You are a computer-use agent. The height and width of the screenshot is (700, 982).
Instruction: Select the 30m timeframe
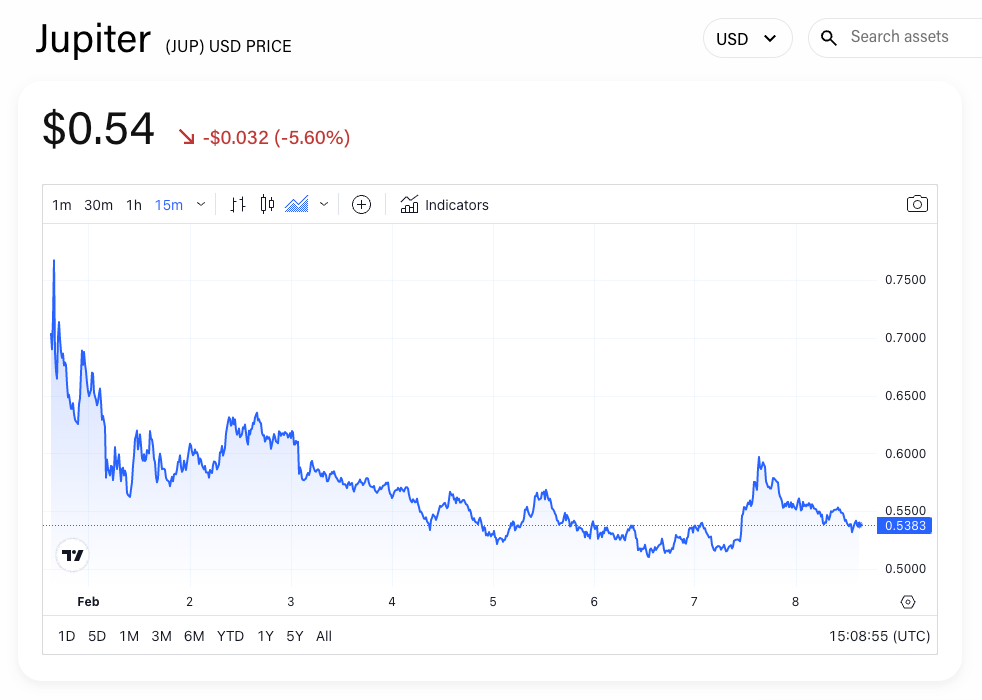[x=98, y=204]
